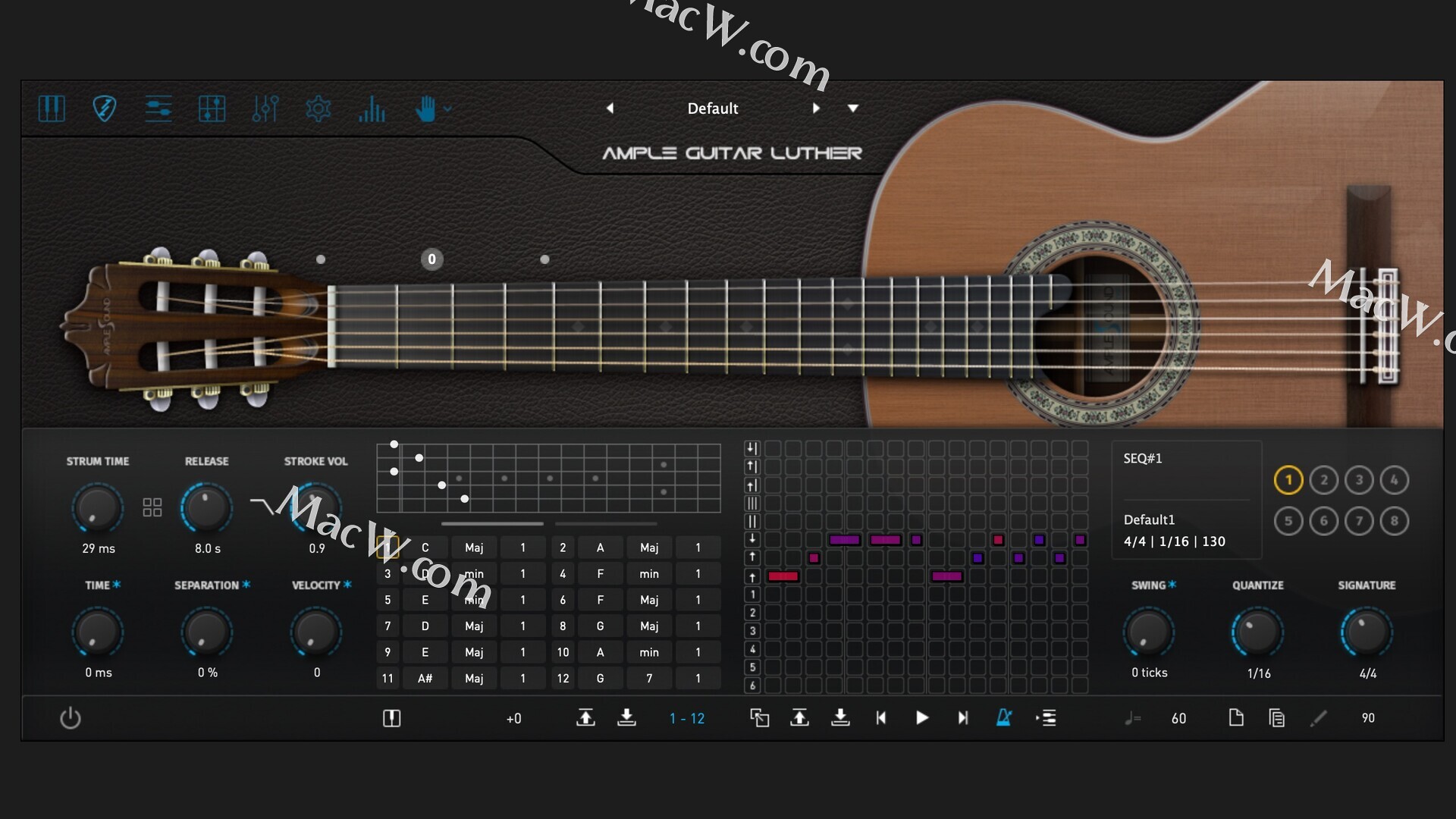The width and height of the screenshot is (1456, 819).
Task: Open chord type Maj of chord 2
Action: click(649, 548)
